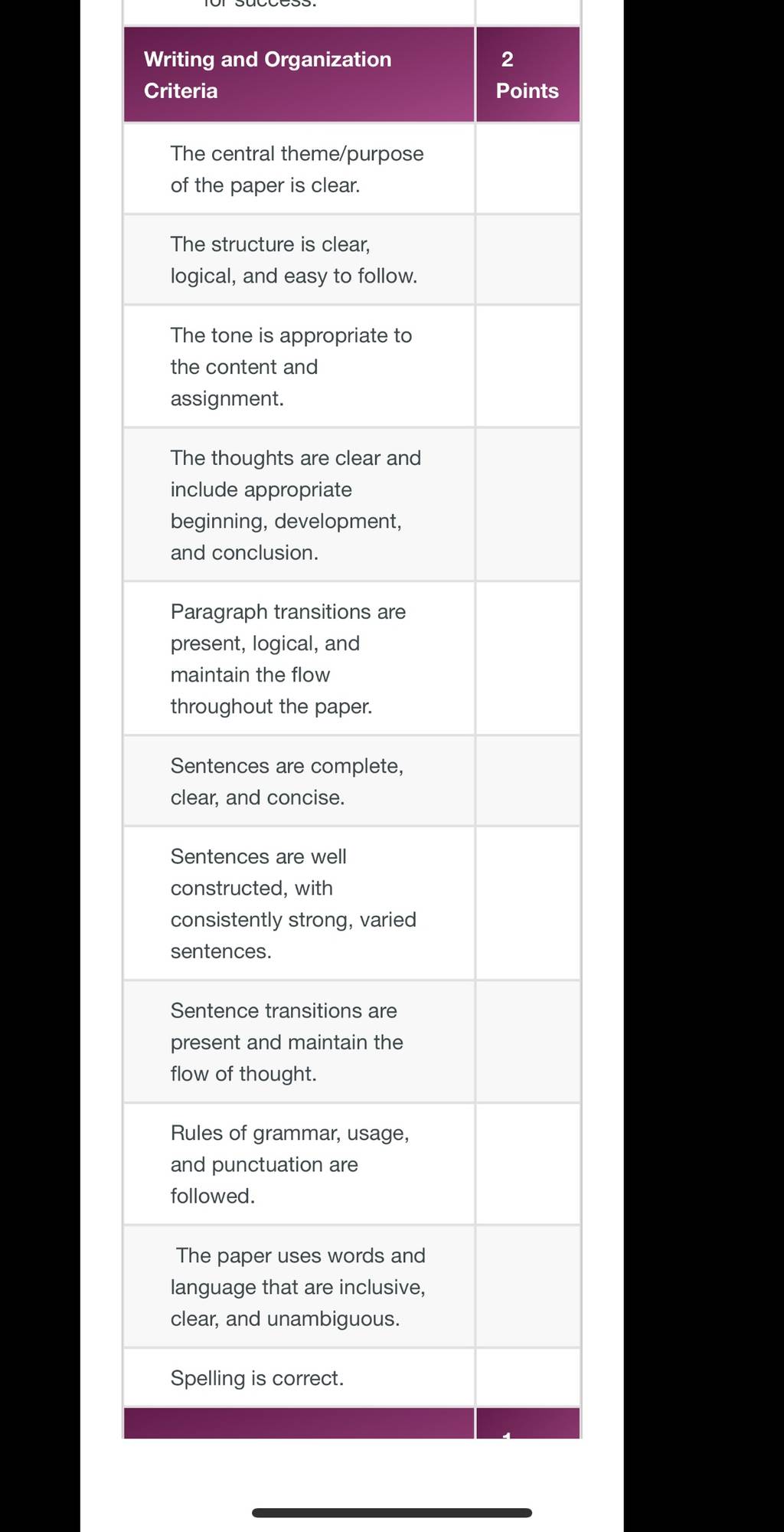Click points cell beside Paragraph transitions
The height and width of the screenshot is (1532, 784).
coord(528,659)
